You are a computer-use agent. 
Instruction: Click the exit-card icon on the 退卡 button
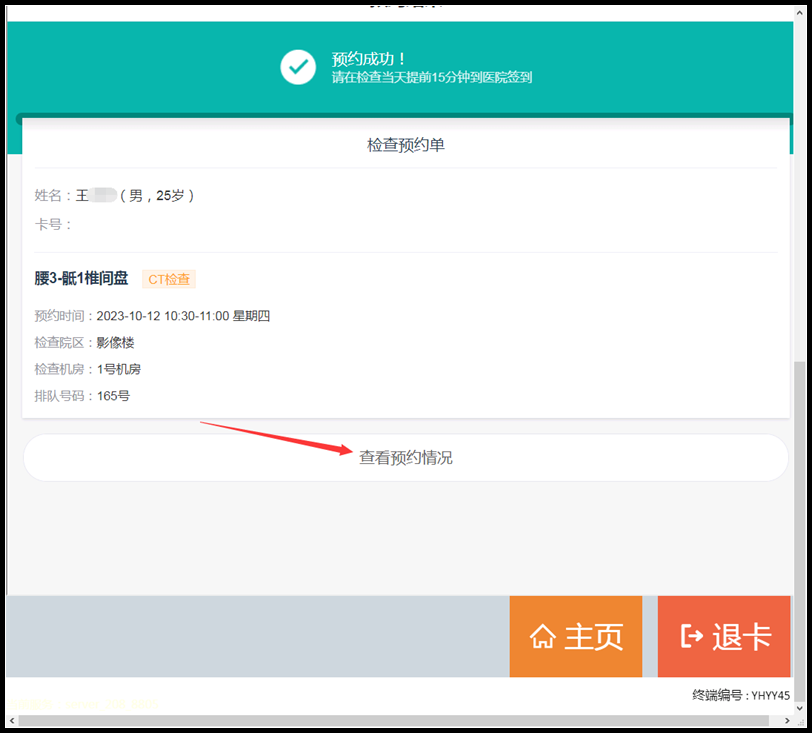(x=691, y=636)
